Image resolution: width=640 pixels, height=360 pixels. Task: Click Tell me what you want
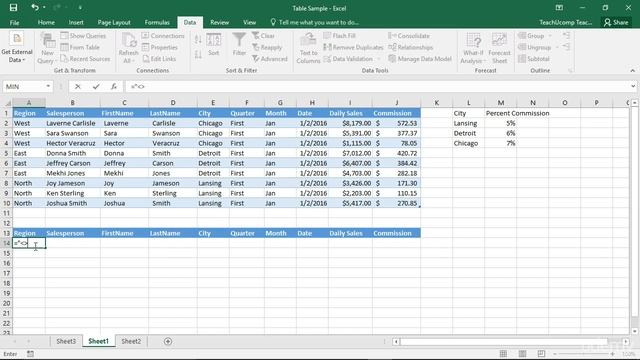point(314,22)
